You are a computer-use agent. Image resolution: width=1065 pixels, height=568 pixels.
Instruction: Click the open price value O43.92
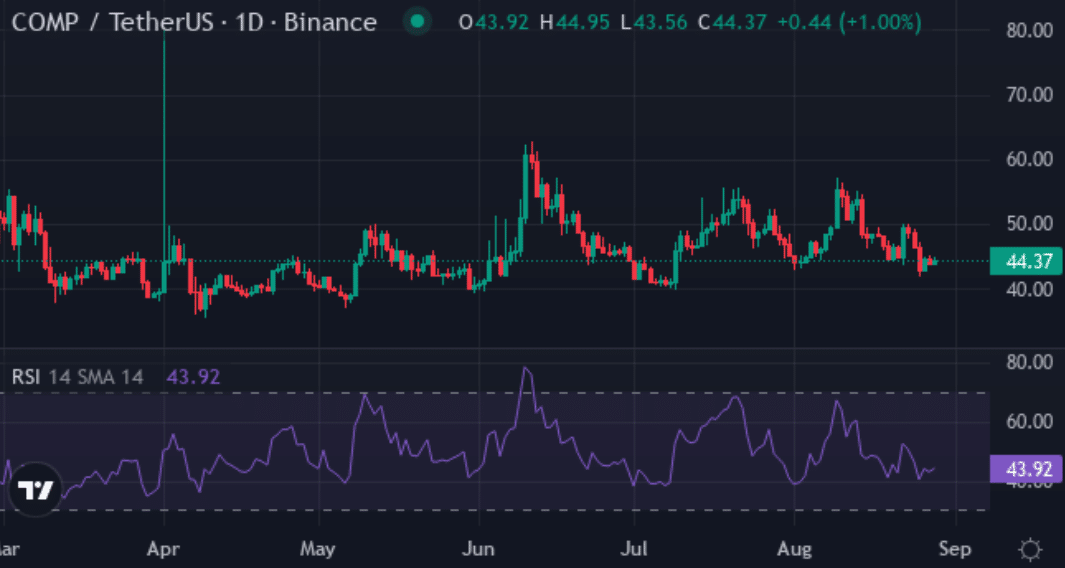coord(493,22)
